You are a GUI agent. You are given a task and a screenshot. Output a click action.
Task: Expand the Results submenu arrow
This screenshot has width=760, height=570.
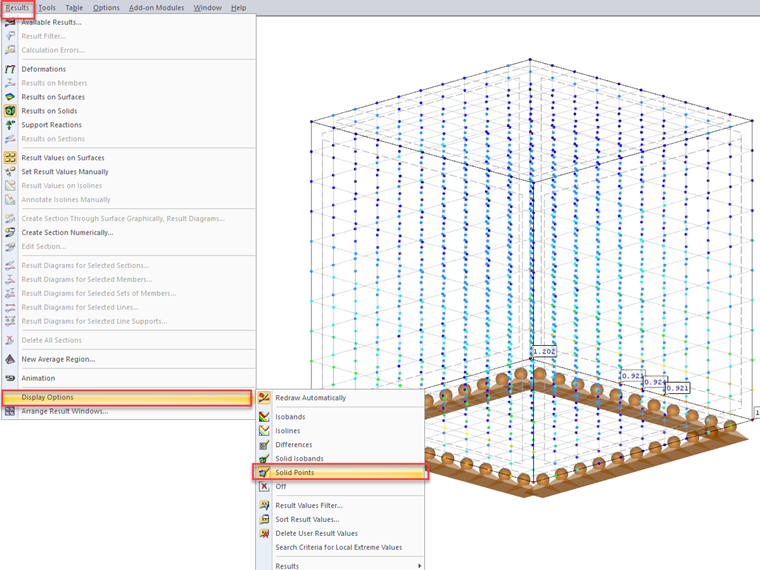pos(420,566)
